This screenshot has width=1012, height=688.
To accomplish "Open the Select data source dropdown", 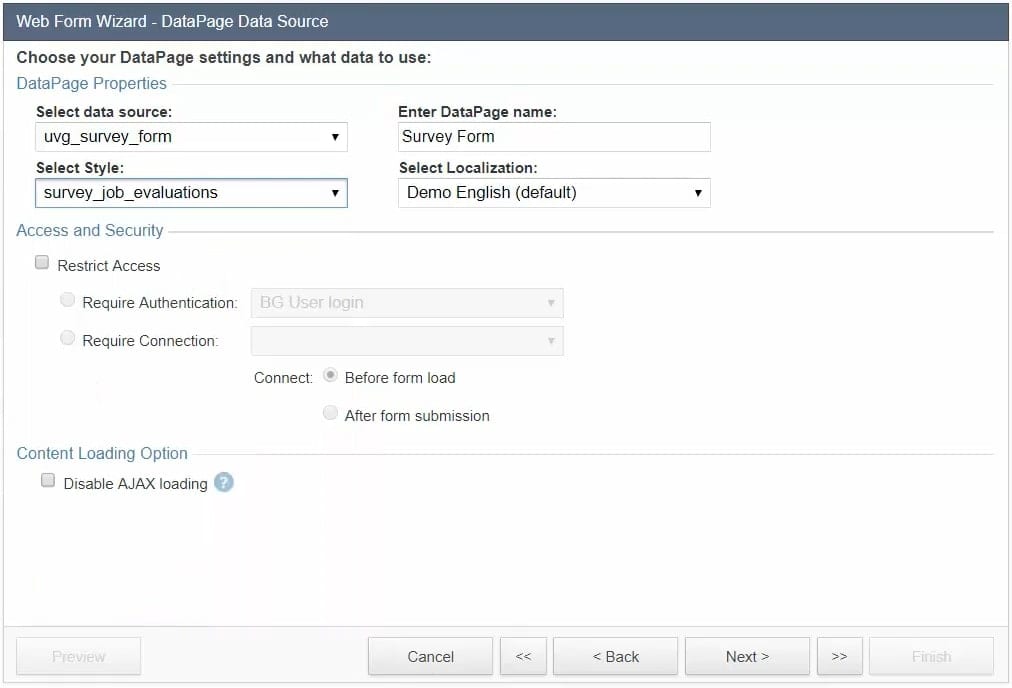I will tap(191, 137).
